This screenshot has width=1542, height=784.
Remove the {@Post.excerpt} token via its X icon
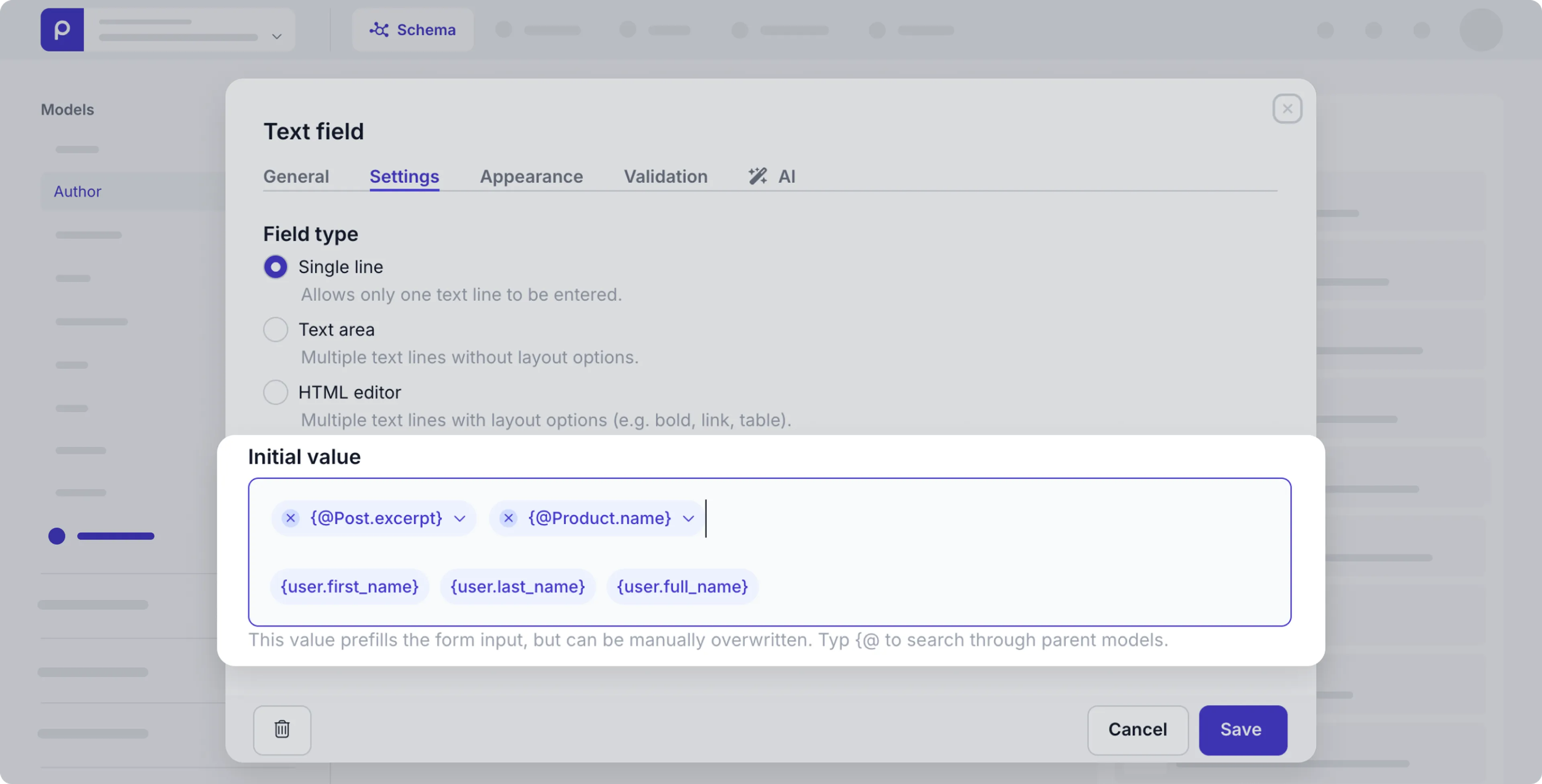[290, 518]
